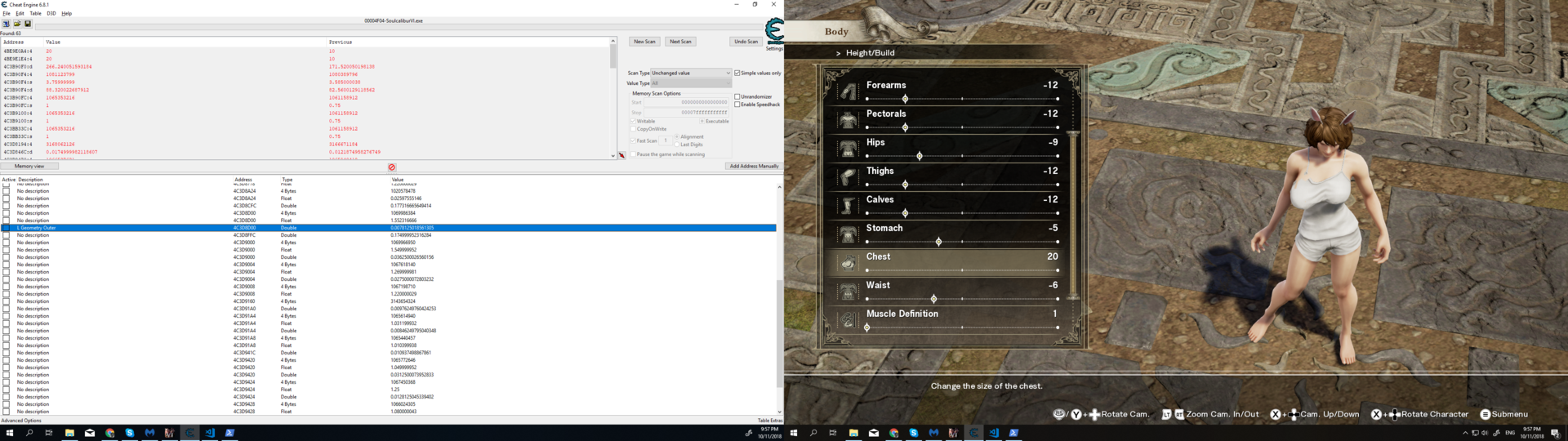Click the red arrow copy-to-address-list icon
Screen dimensions: 1568x441
[621, 155]
